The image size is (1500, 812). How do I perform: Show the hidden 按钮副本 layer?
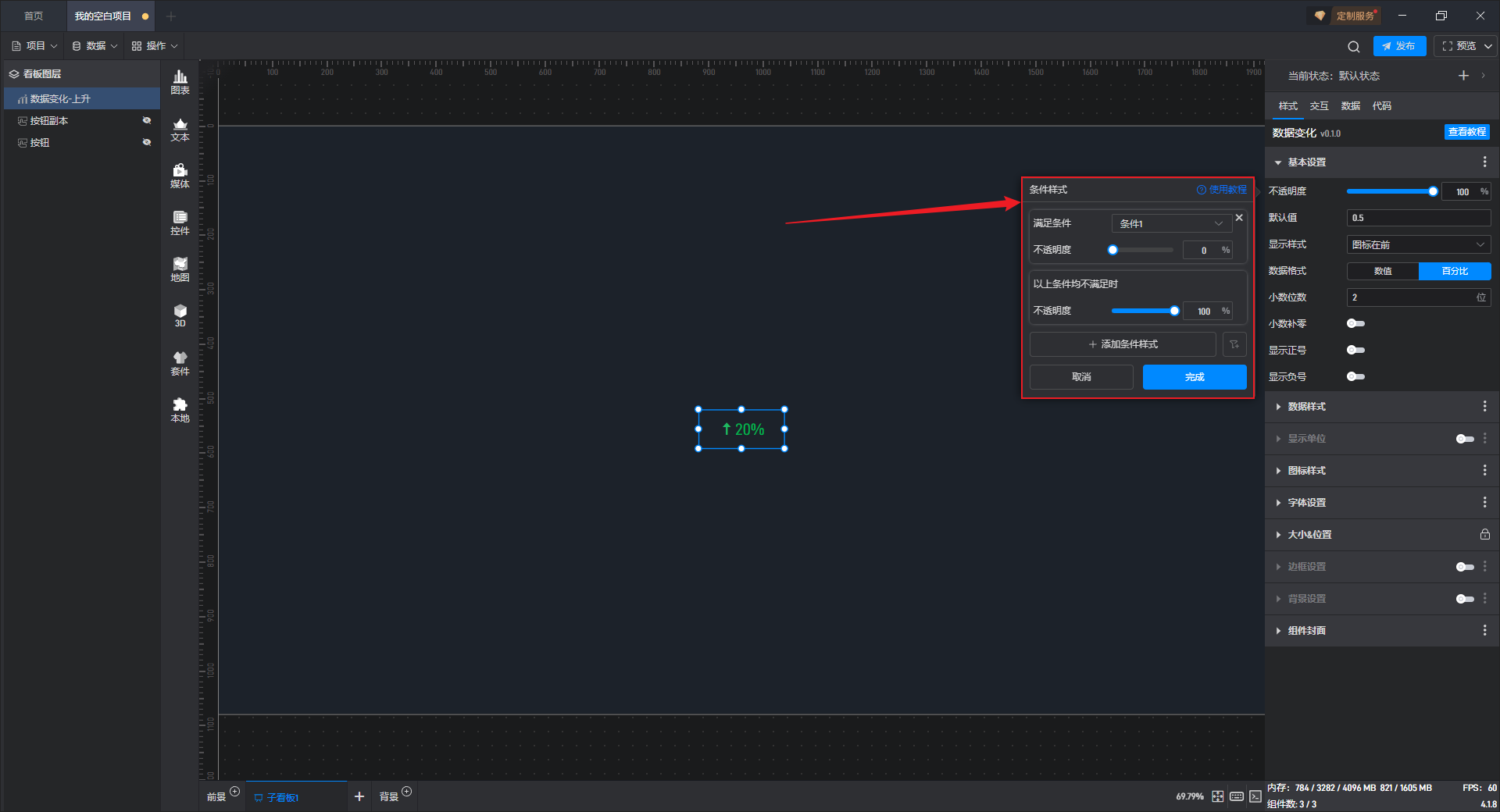point(147,120)
